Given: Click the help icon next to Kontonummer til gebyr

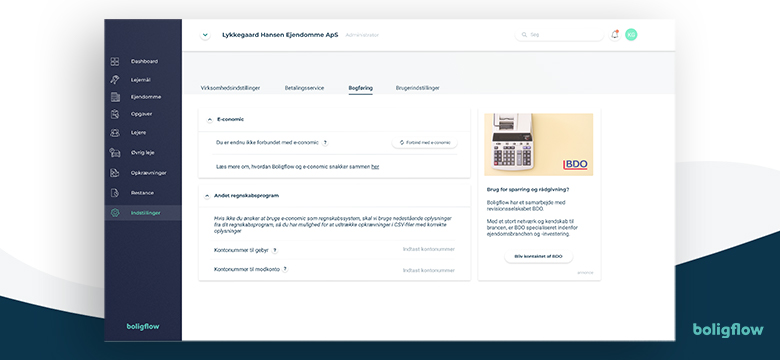Looking at the screenshot, I should (x=275, y=251).
